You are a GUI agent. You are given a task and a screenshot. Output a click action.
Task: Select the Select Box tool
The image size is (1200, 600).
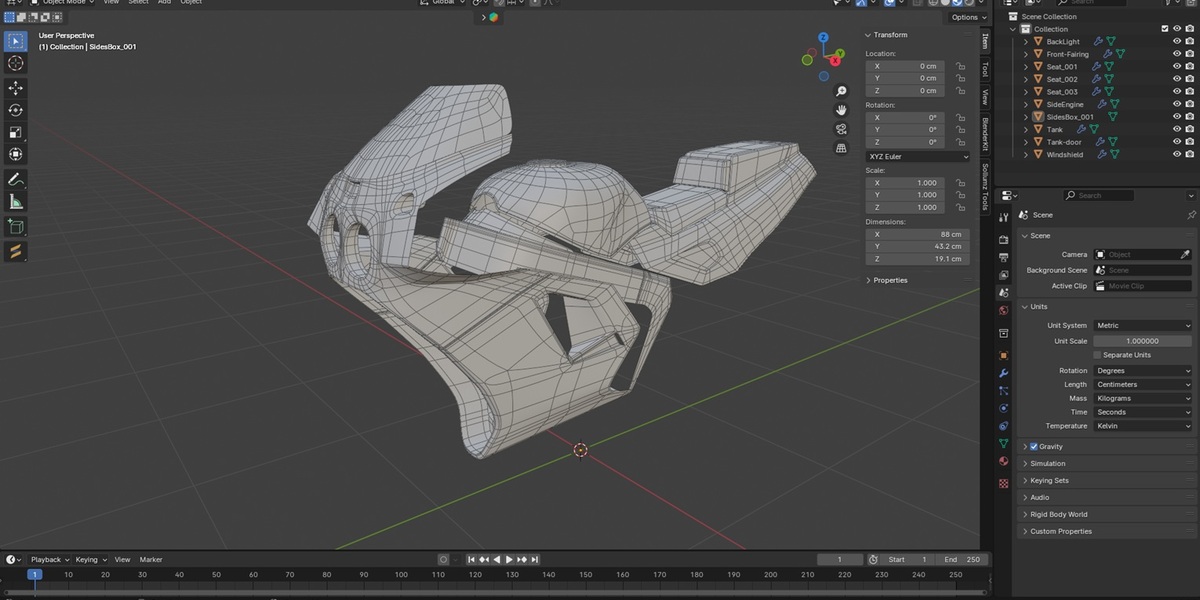pos(16,41)
